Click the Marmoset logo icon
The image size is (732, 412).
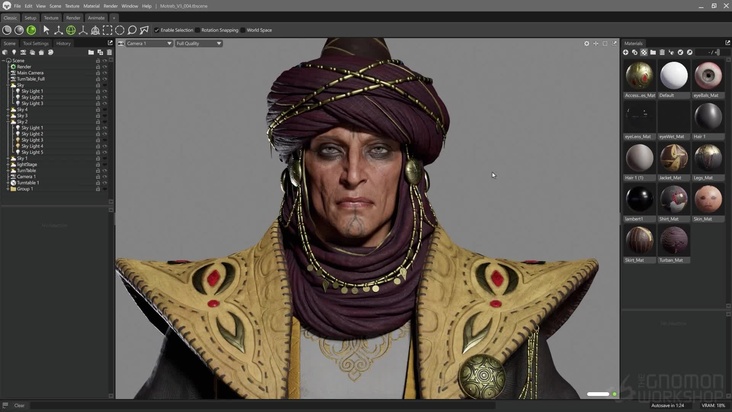[7, 6]
